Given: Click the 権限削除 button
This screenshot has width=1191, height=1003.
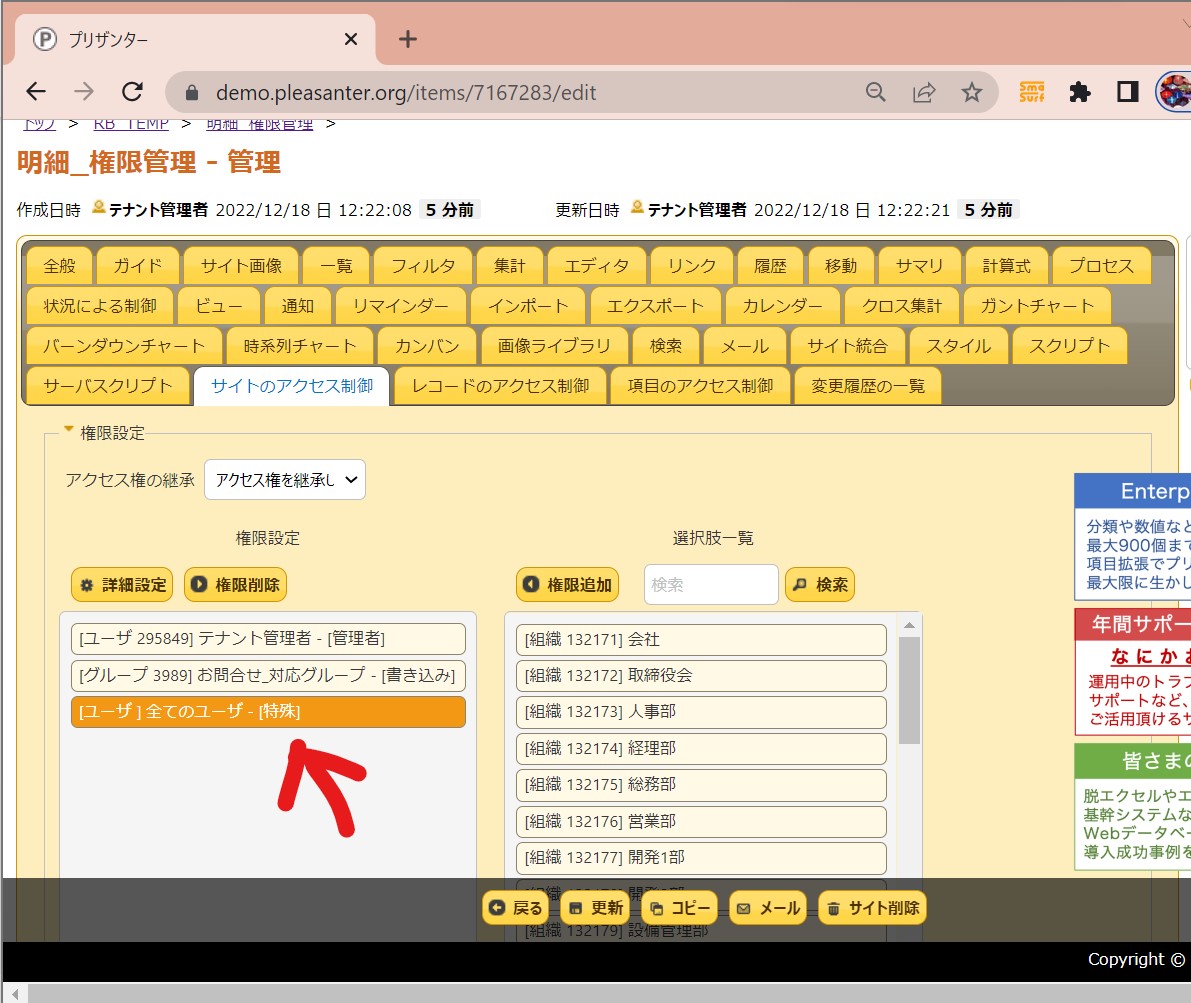Looking at the screenshot, I should tap(235, 585).
